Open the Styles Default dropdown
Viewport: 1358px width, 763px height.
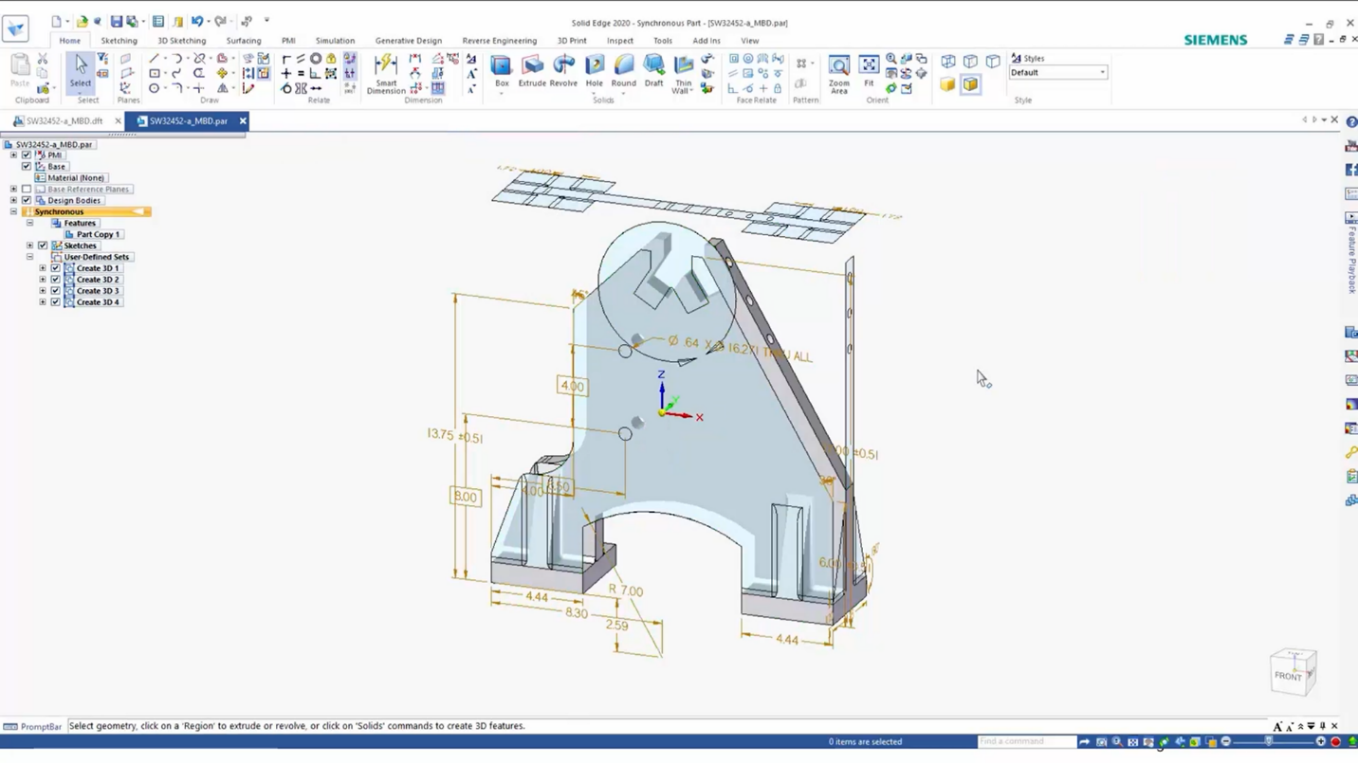[1102, 72]
